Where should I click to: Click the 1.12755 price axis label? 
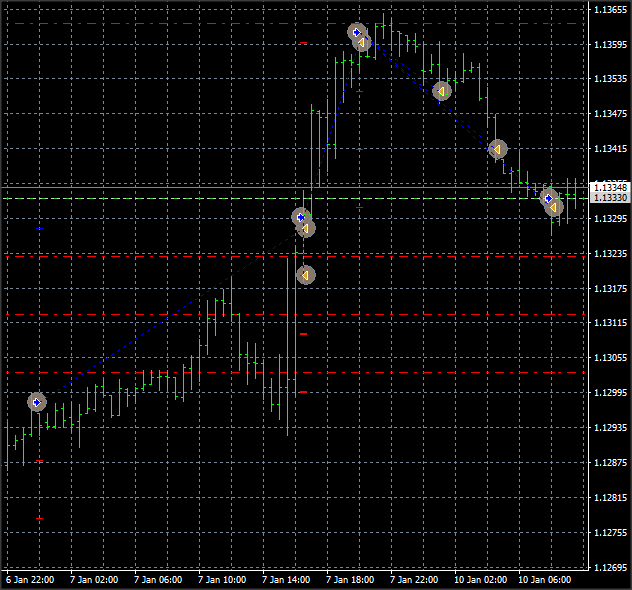click(610, 533)
